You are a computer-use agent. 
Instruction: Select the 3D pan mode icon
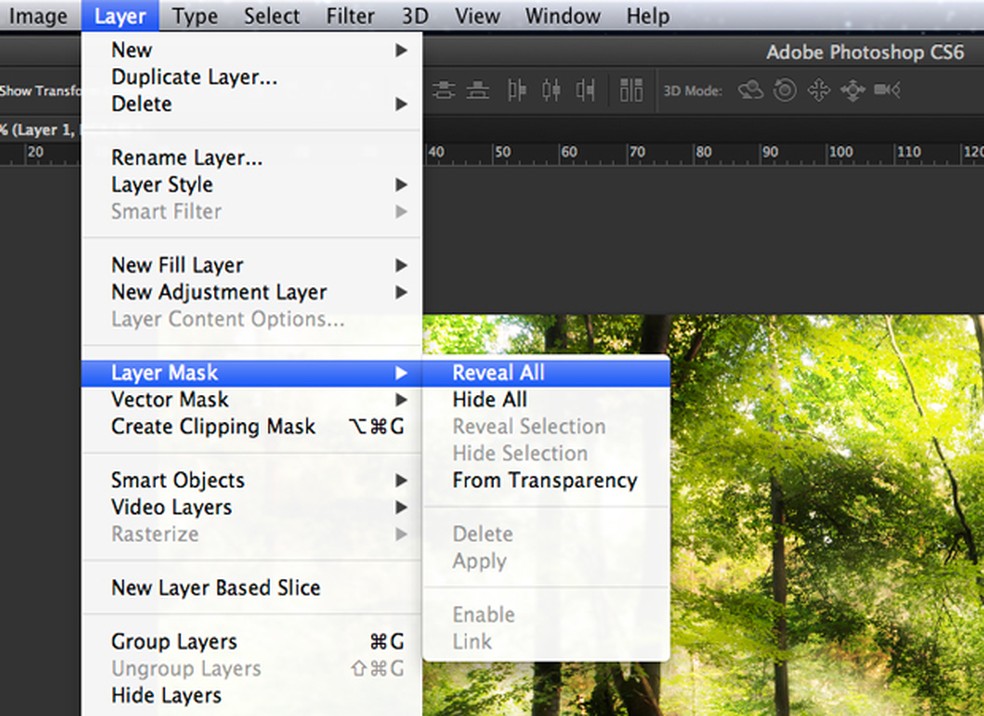[819, 91]
